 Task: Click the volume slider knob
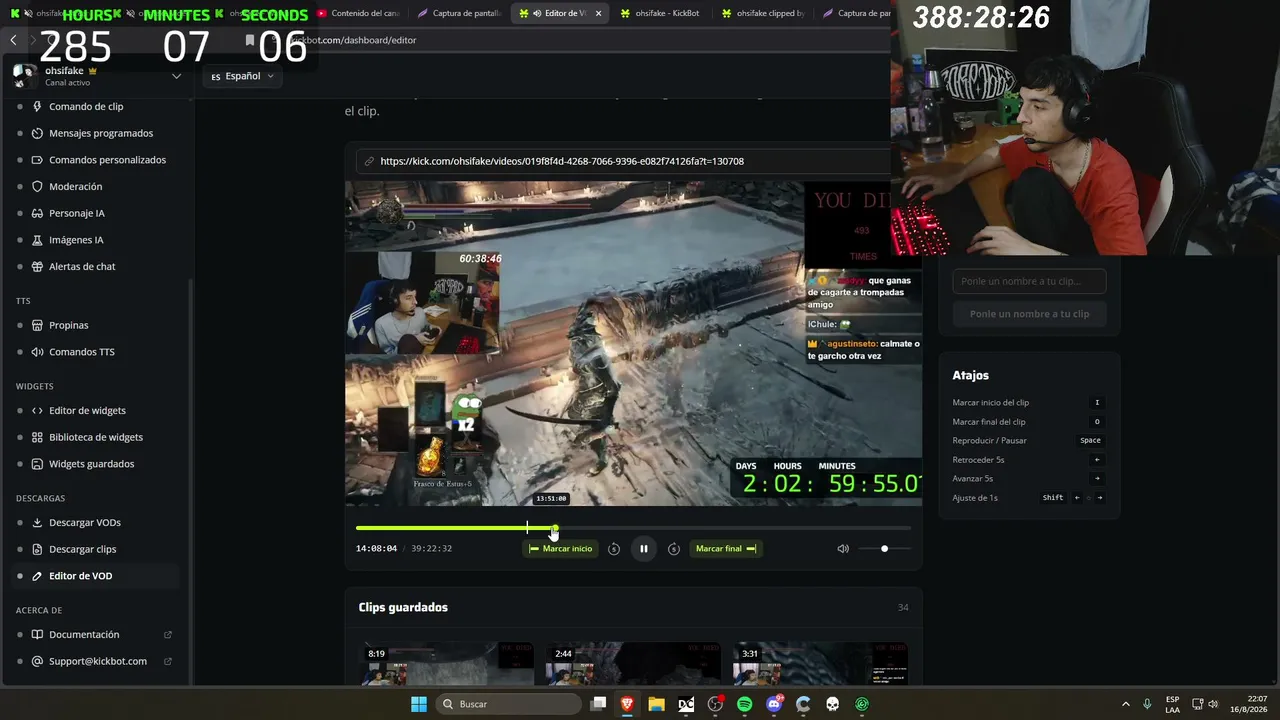click(x=884, y=548)
